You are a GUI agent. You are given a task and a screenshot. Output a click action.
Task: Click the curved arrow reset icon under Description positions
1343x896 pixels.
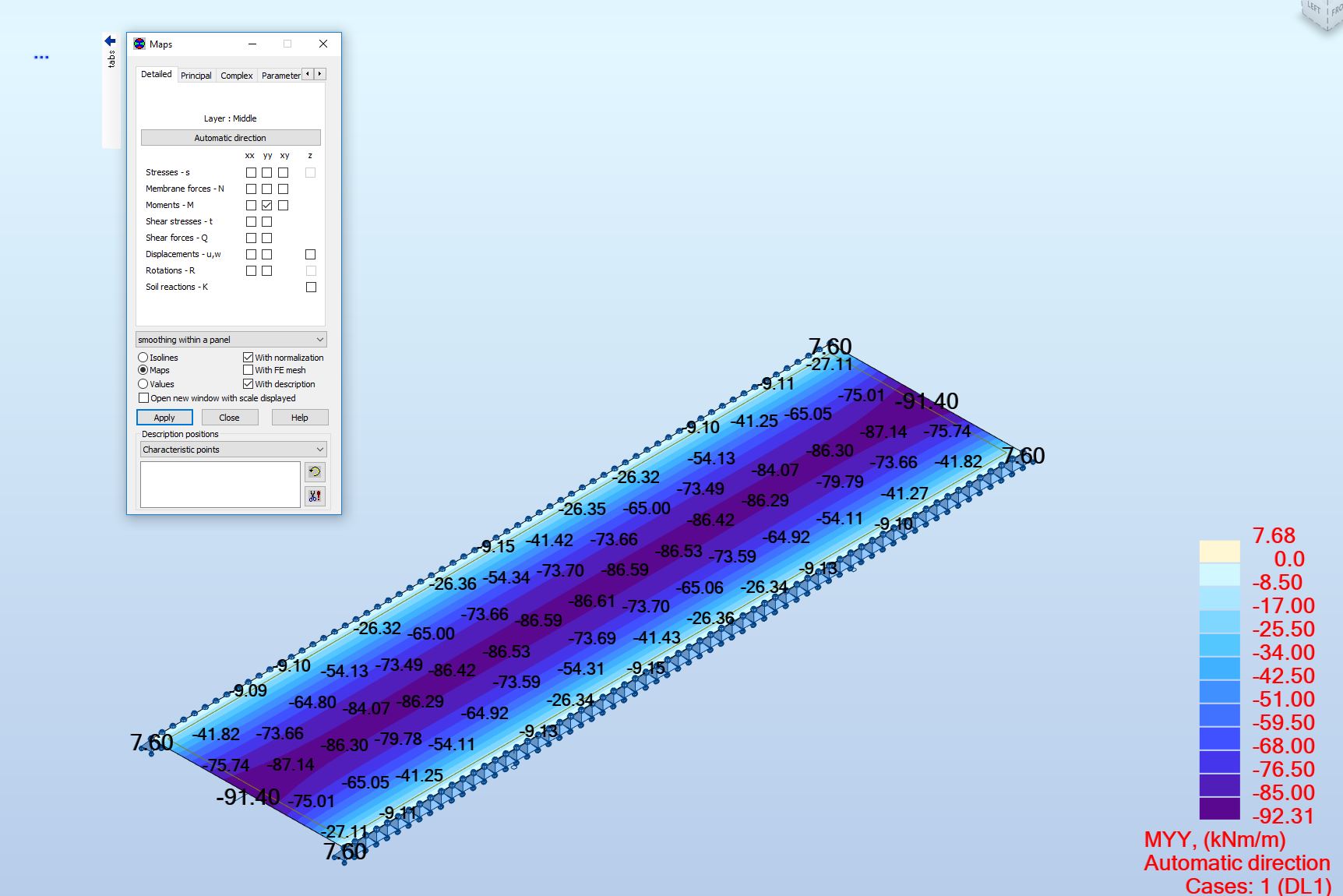click(315, 471)
